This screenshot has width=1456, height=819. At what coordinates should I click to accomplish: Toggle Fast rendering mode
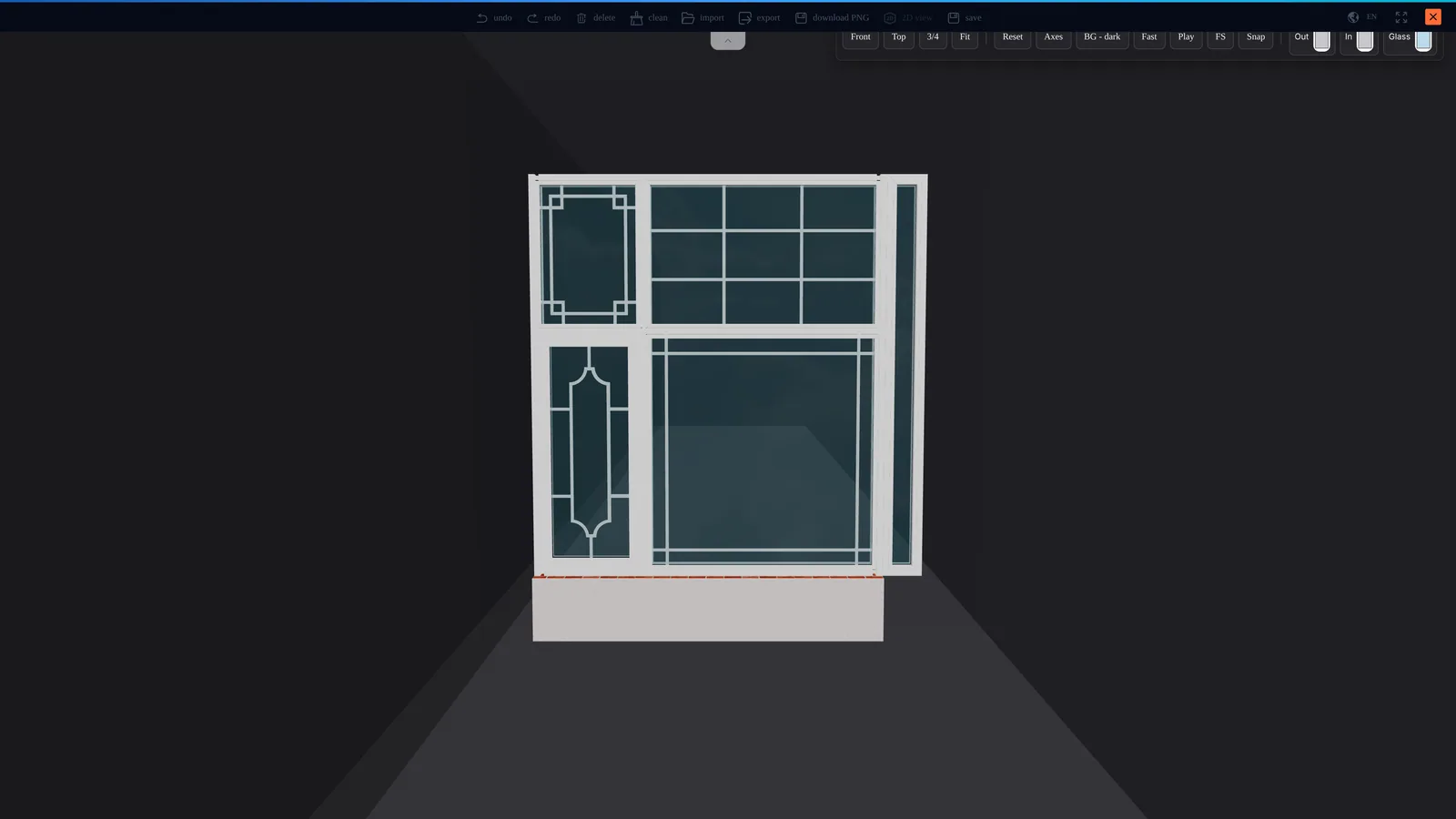1149,37
